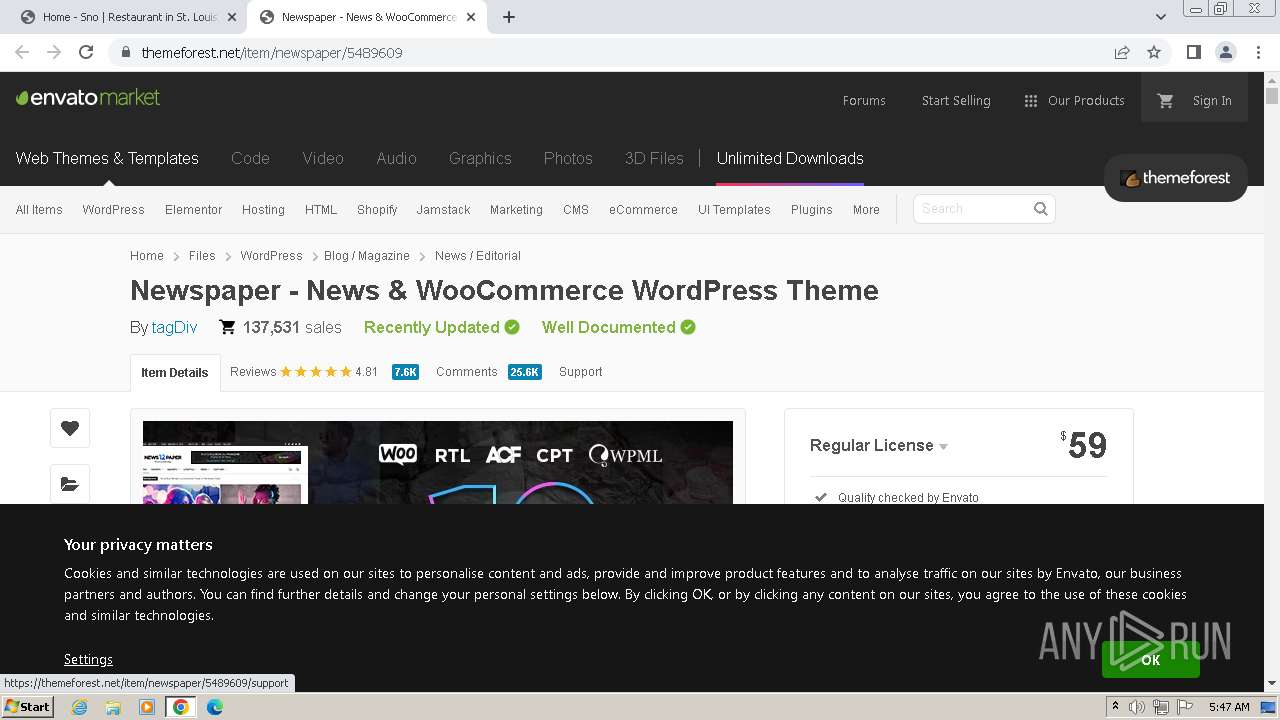This screenshot has height=720, width=1280.
Task: Select the Audio category
Action: pyautogui.click(x=396, y=158)
